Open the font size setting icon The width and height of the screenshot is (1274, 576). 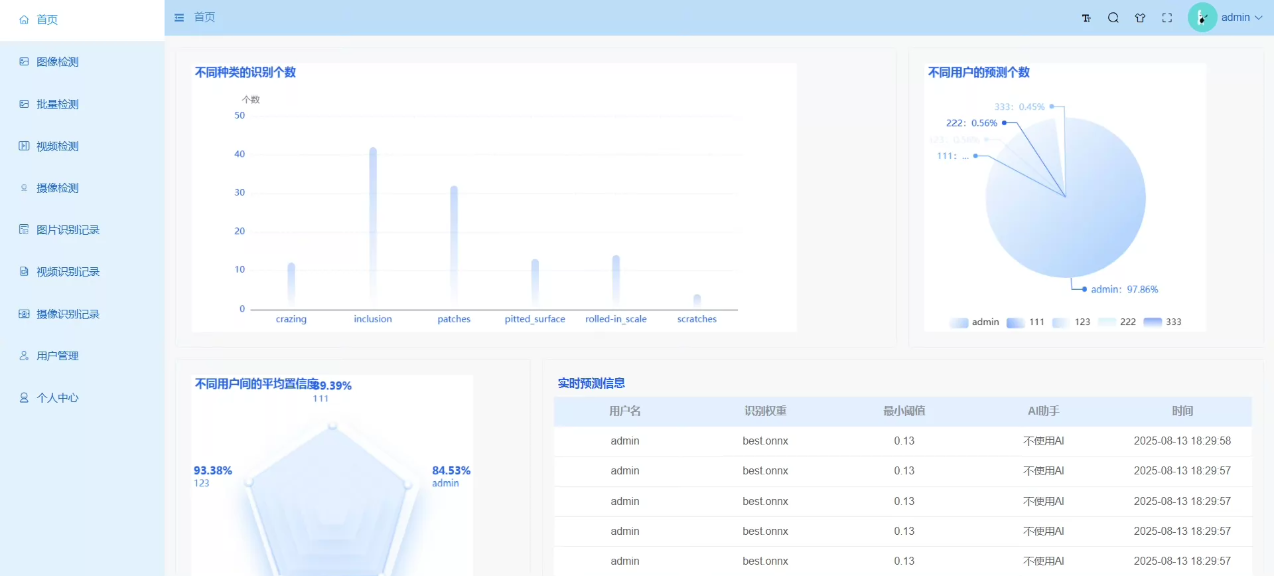point(1086,17)
